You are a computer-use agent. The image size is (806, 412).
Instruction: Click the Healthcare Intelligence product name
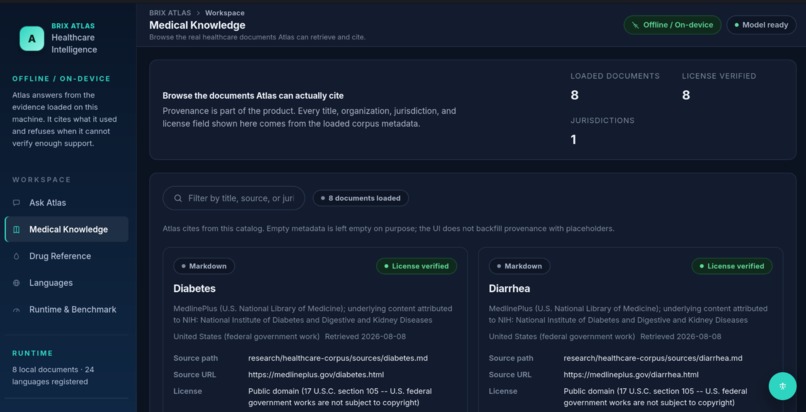tap(74, 44)
